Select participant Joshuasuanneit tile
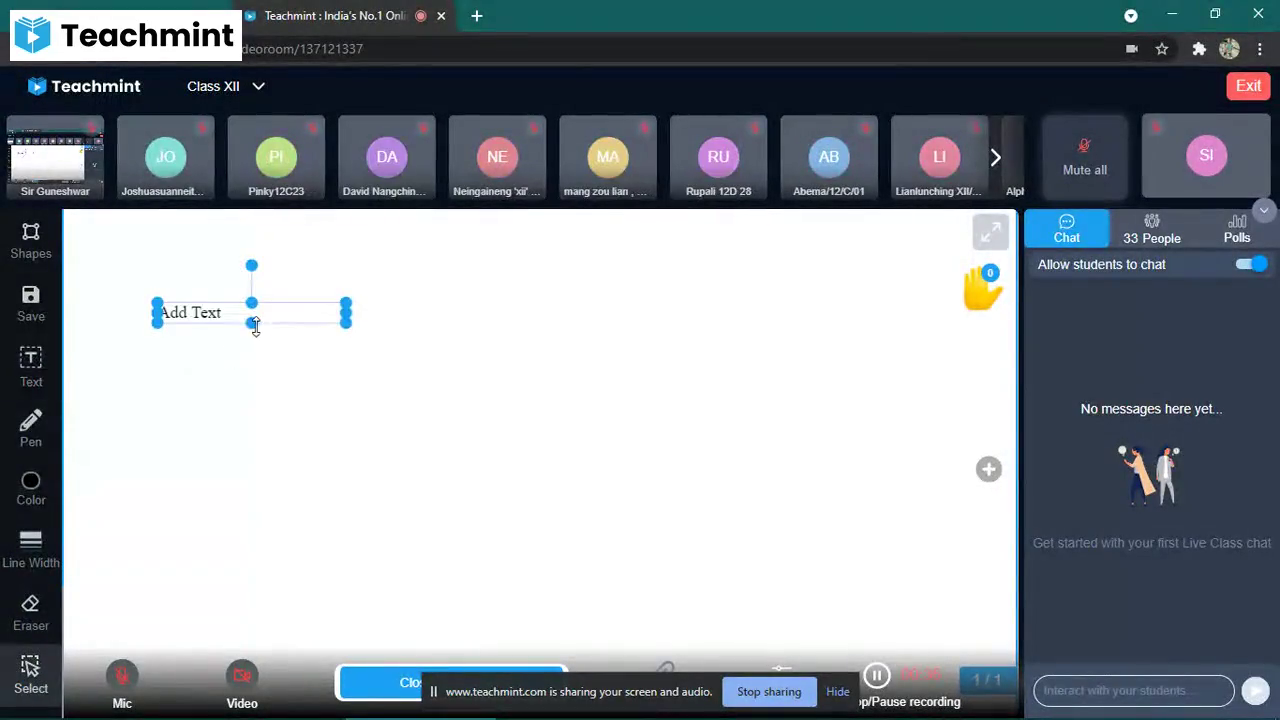Screen dimensions: 1280x720 165,157
